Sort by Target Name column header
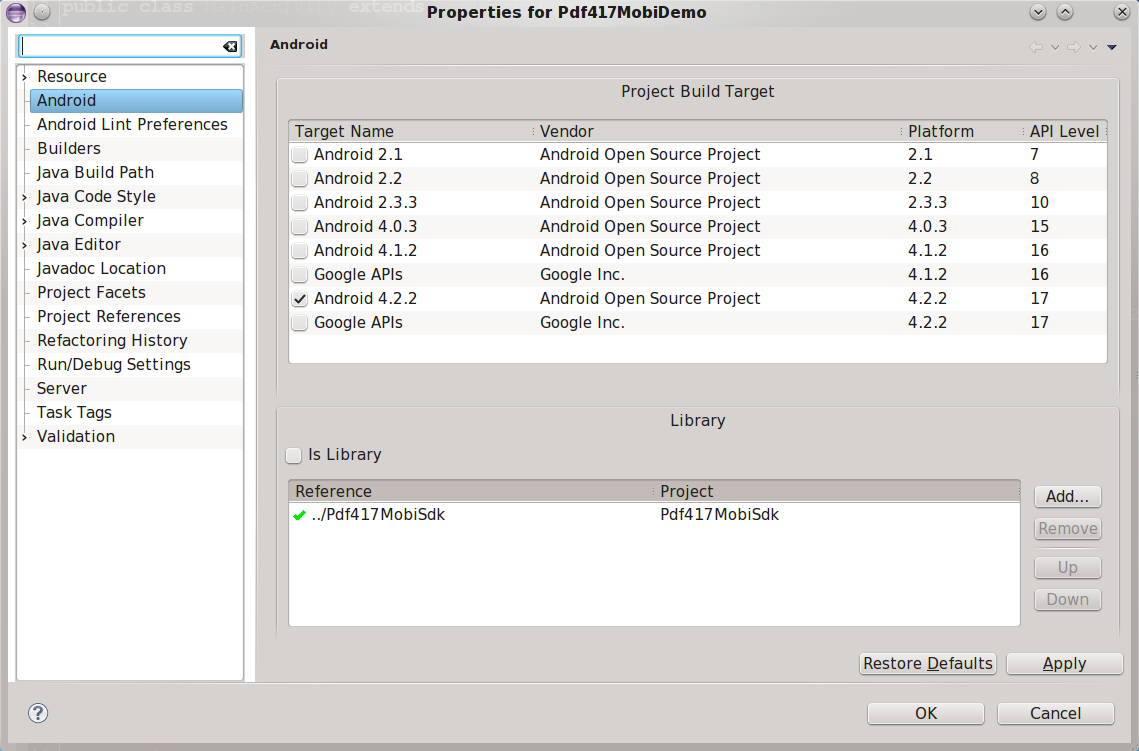 pos(410,131)
